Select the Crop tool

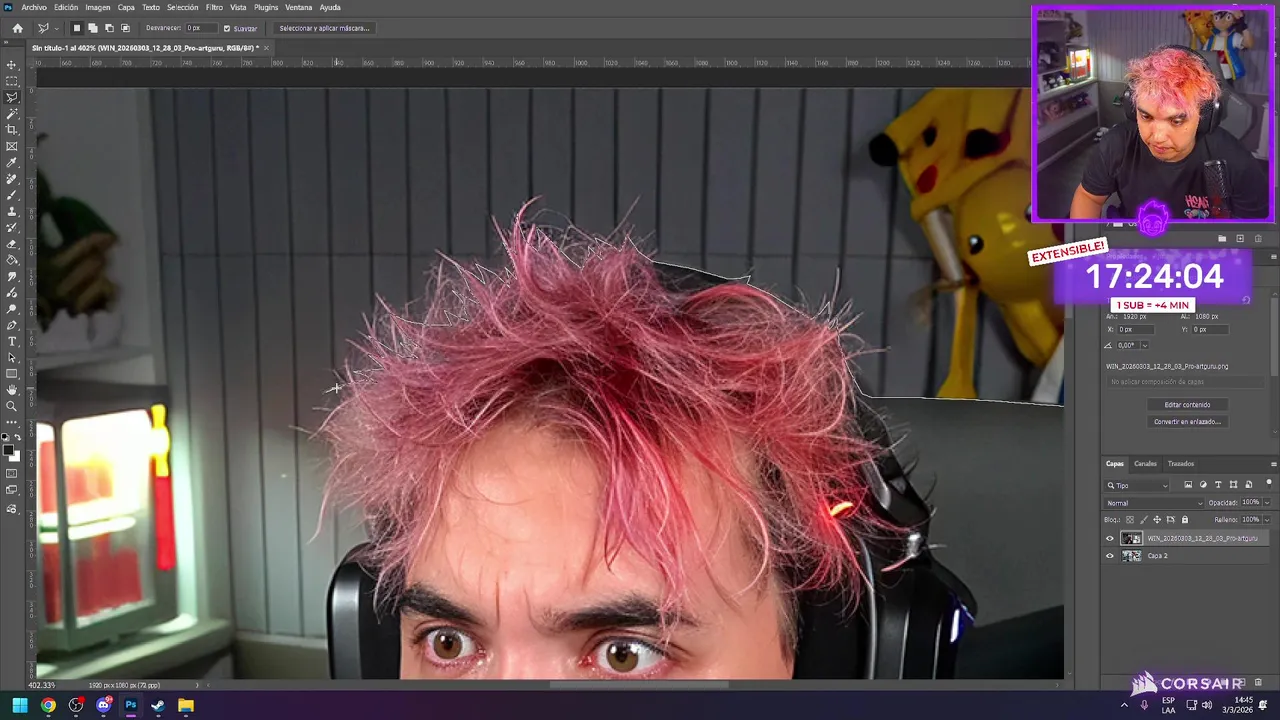12,130
